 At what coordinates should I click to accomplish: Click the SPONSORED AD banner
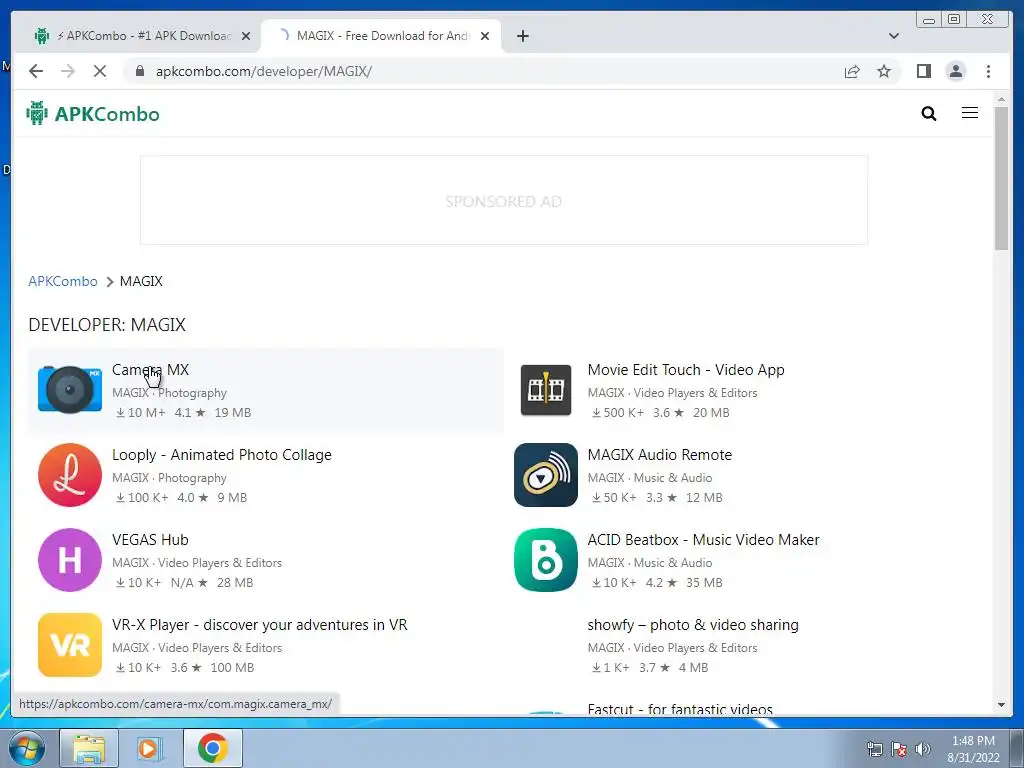pyautogui.click(x=504, y=200)
